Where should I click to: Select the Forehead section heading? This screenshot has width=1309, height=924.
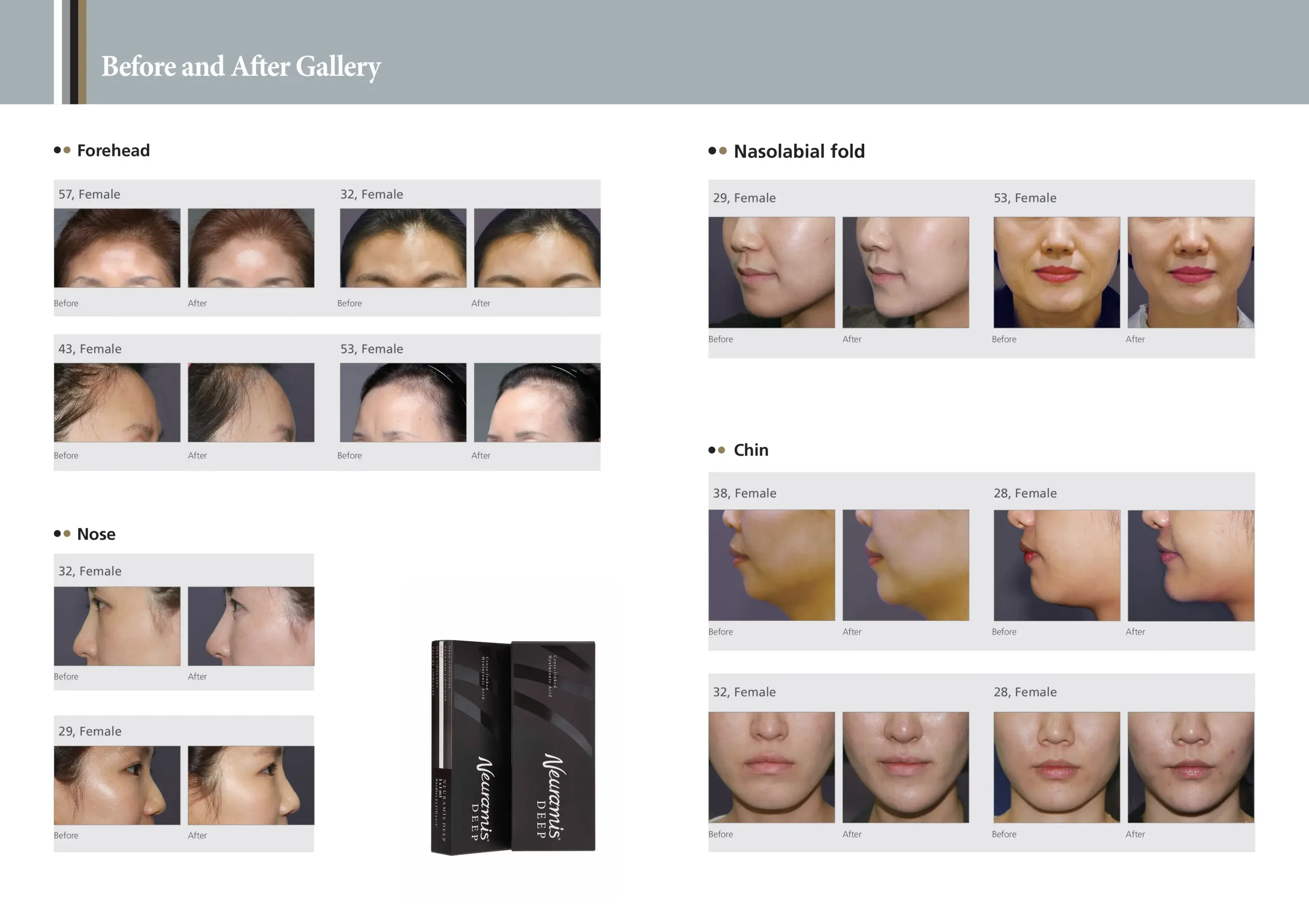(x=113, y=150)
